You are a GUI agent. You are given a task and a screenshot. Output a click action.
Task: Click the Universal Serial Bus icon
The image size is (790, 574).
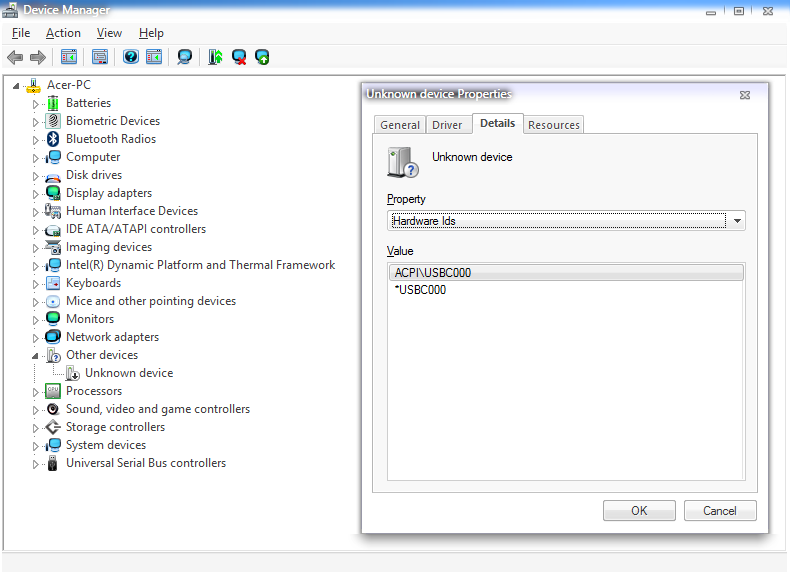[x=52, y=463]
